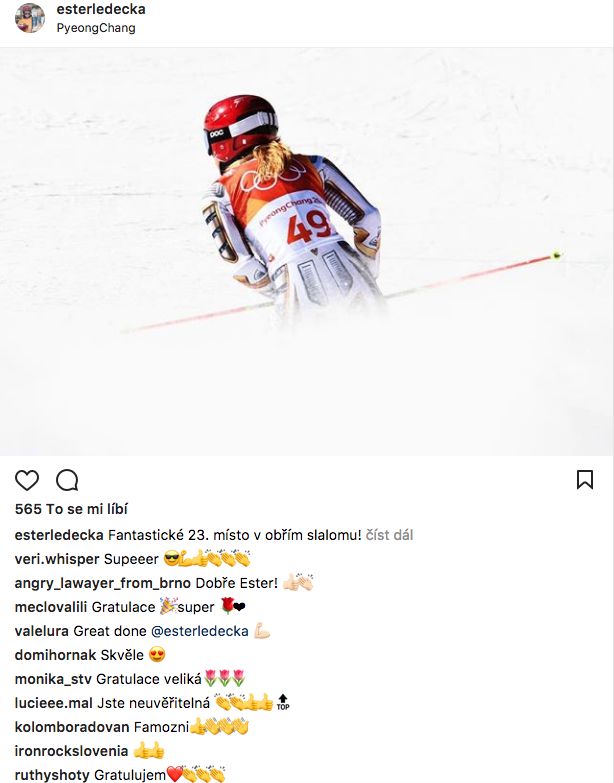Visit the angry_lawayer_from_brno profile
Screen dimensions: 614x783
tap(103, 583)
